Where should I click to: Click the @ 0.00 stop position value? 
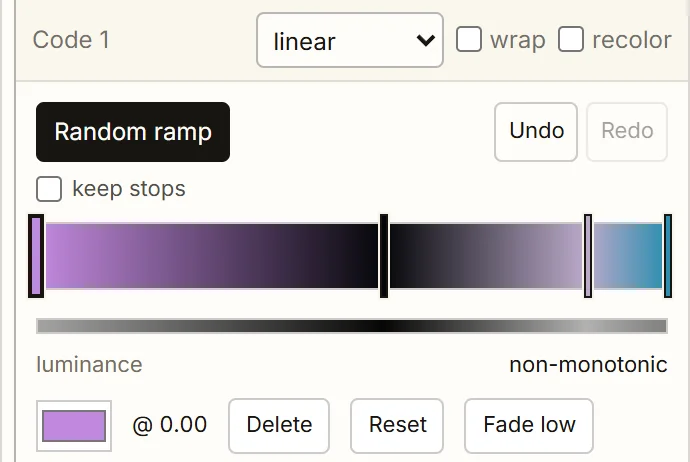pos(169,425)
